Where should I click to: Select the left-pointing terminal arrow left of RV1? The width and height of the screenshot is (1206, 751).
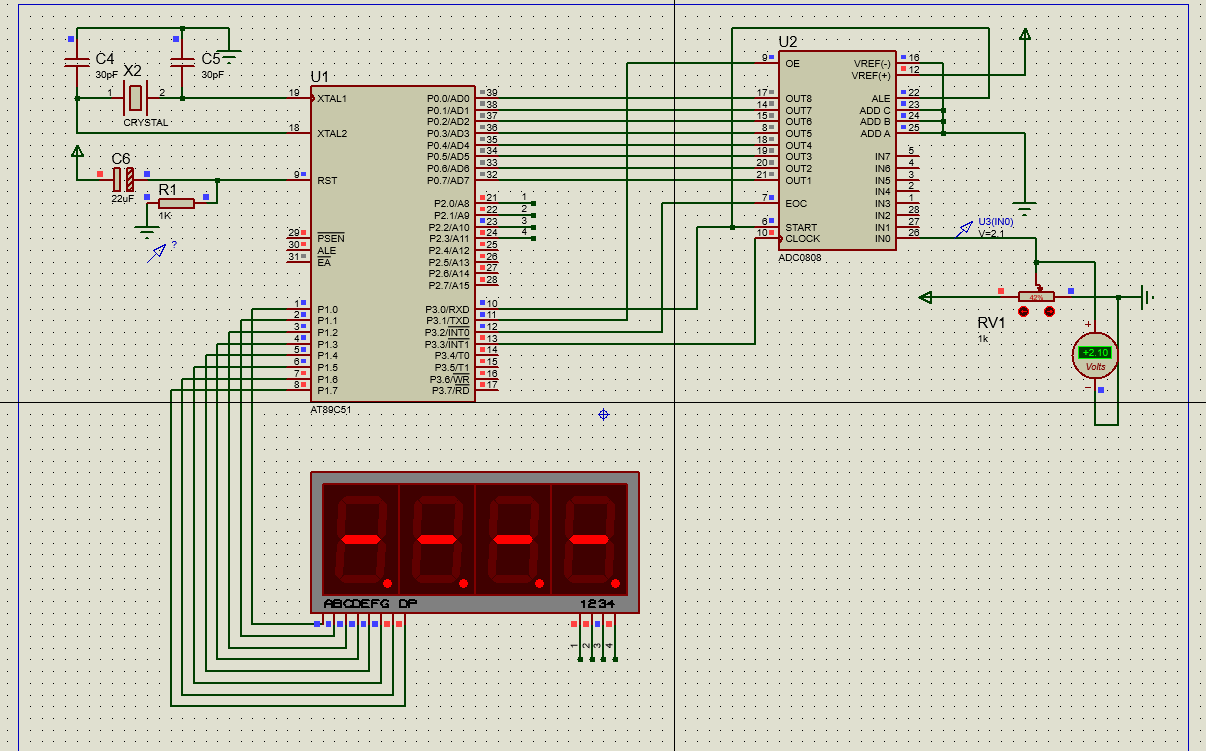tap(925, 297)
